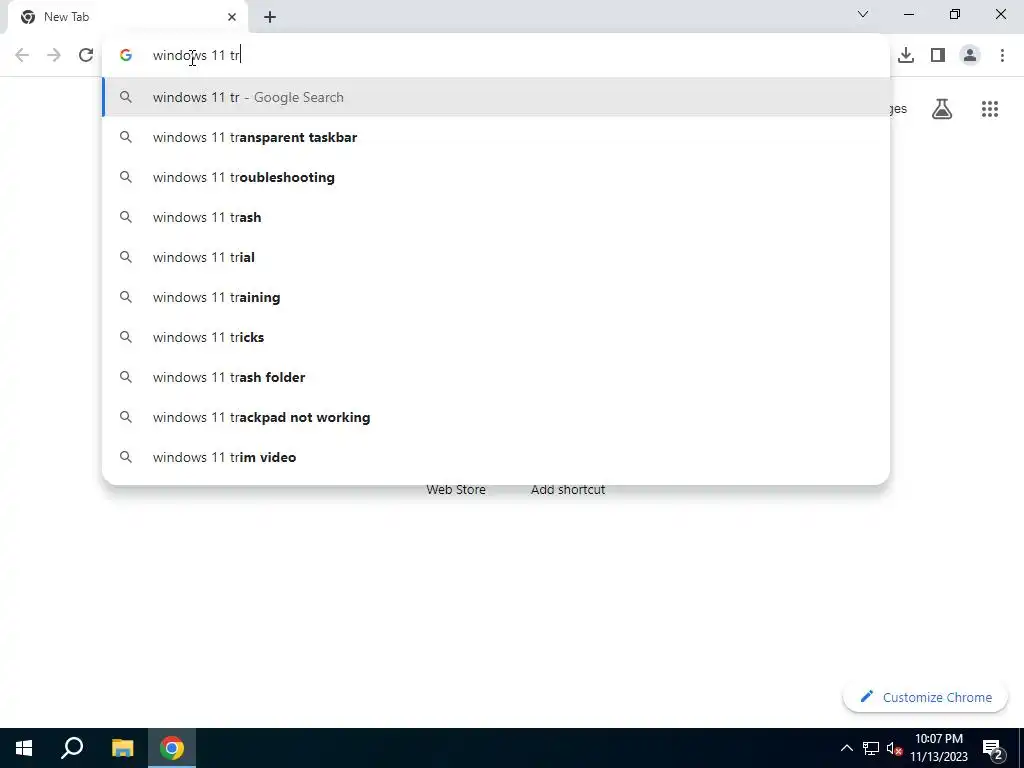Image resolution: width=1024 pixels, height=768 pixels.
Task: Choose 'windows 11 trackpad not working' suggestion
Action: click(x=496, y=417)
